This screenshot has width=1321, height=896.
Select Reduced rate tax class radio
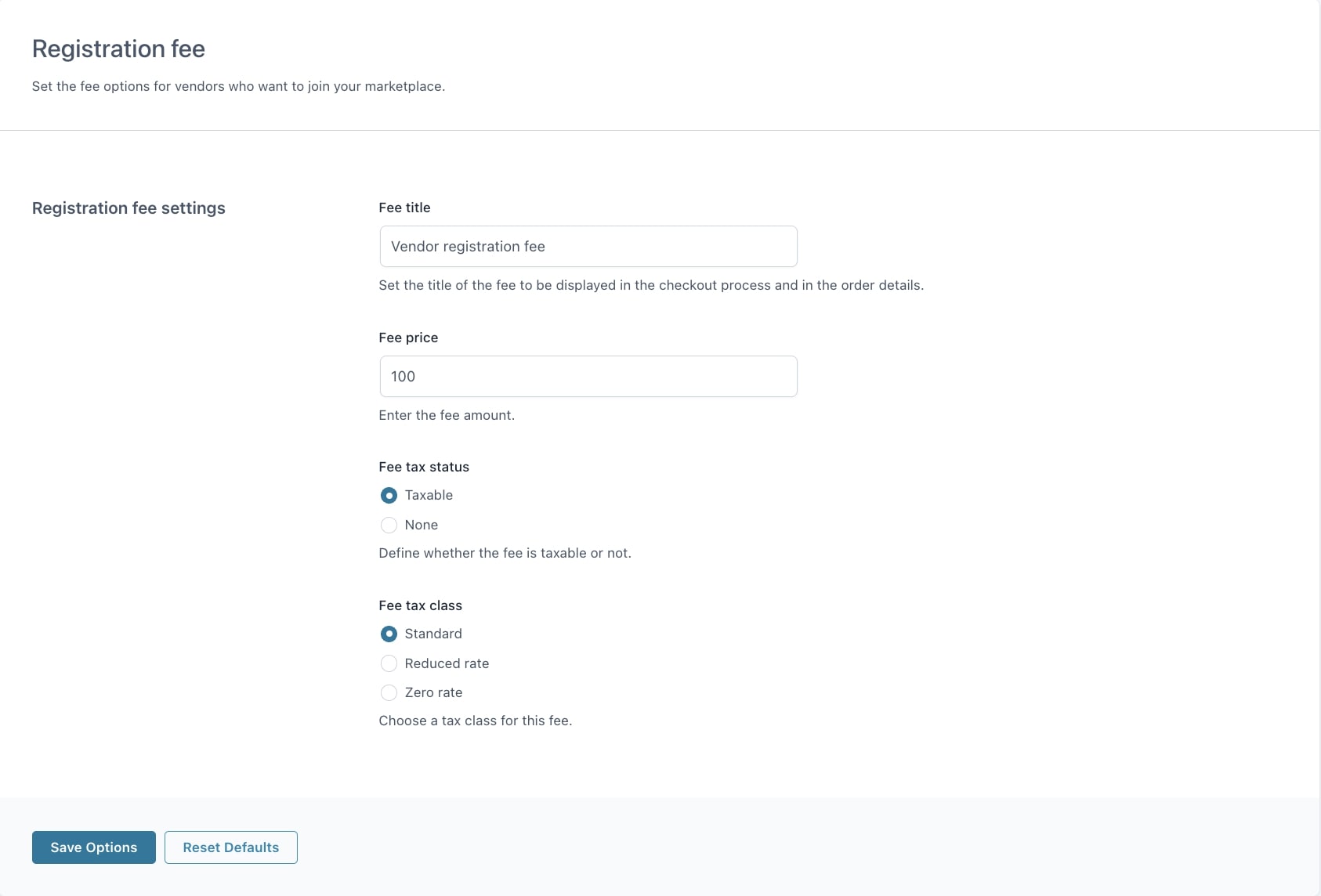coord(389,664)
